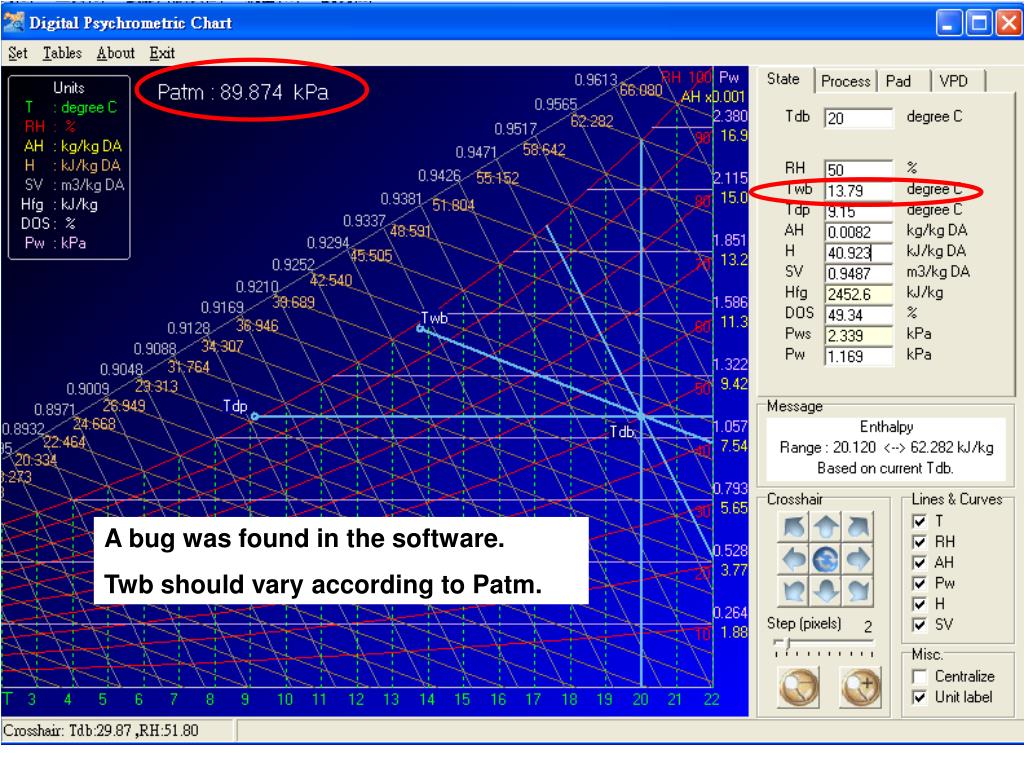The image size is (1024, 768).
Task: Move crosshair diagonally down-right
Action: 857,591
